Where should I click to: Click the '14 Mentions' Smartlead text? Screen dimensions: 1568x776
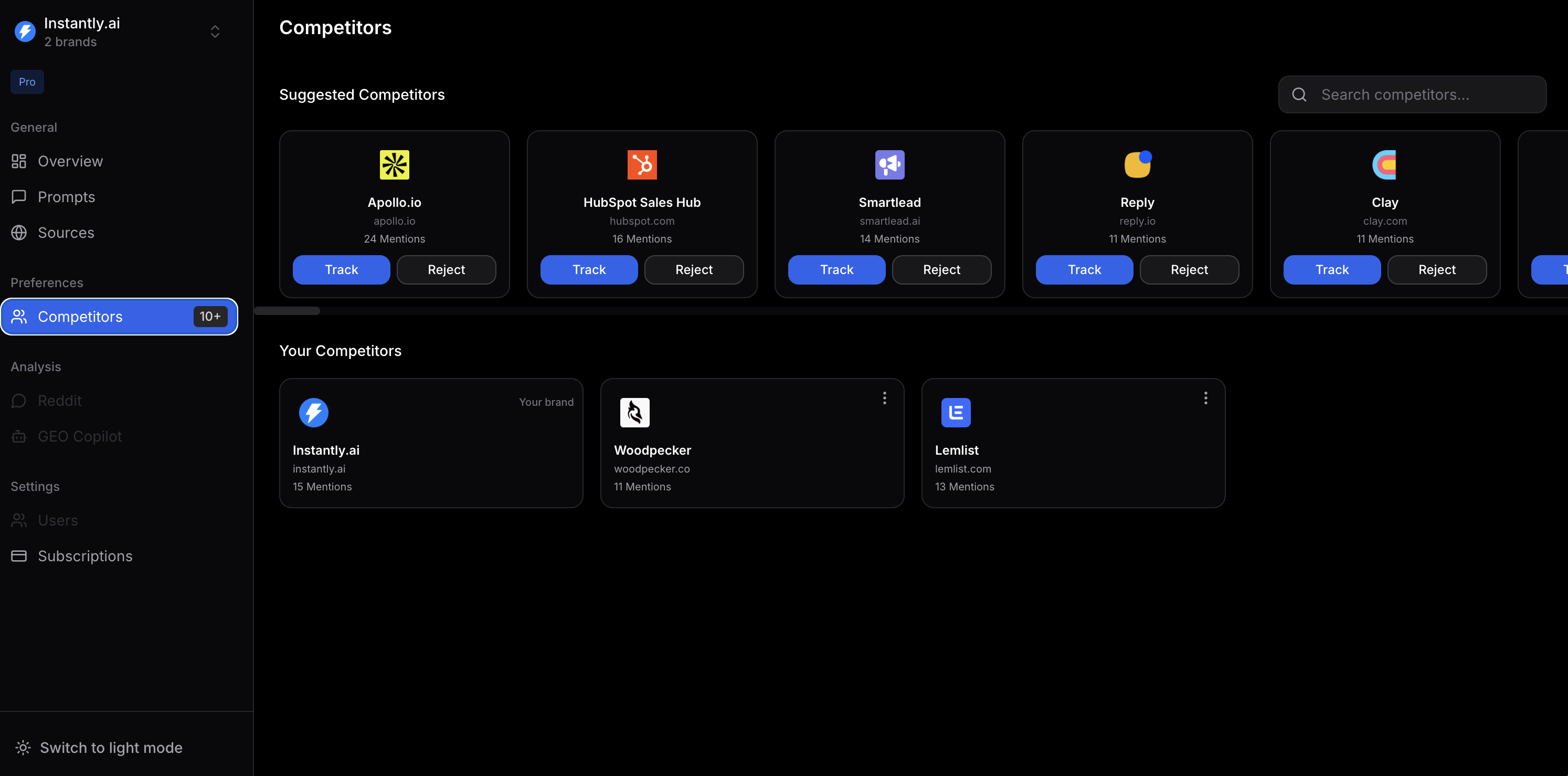point(890,239)
